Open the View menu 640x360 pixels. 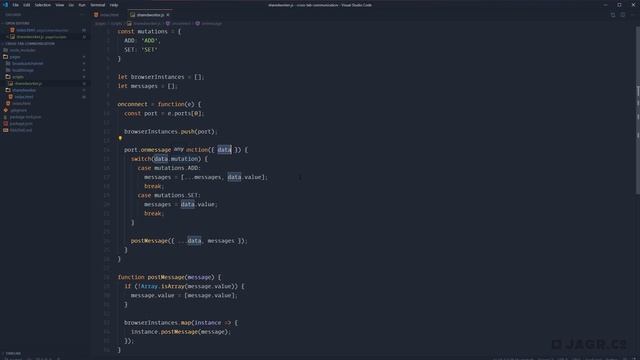point(60,5)
